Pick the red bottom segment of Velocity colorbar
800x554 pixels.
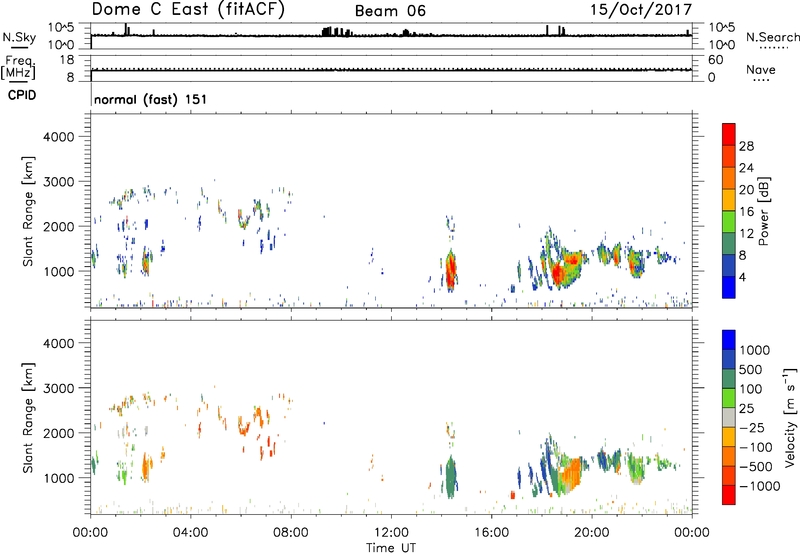[x=729, y=495]
